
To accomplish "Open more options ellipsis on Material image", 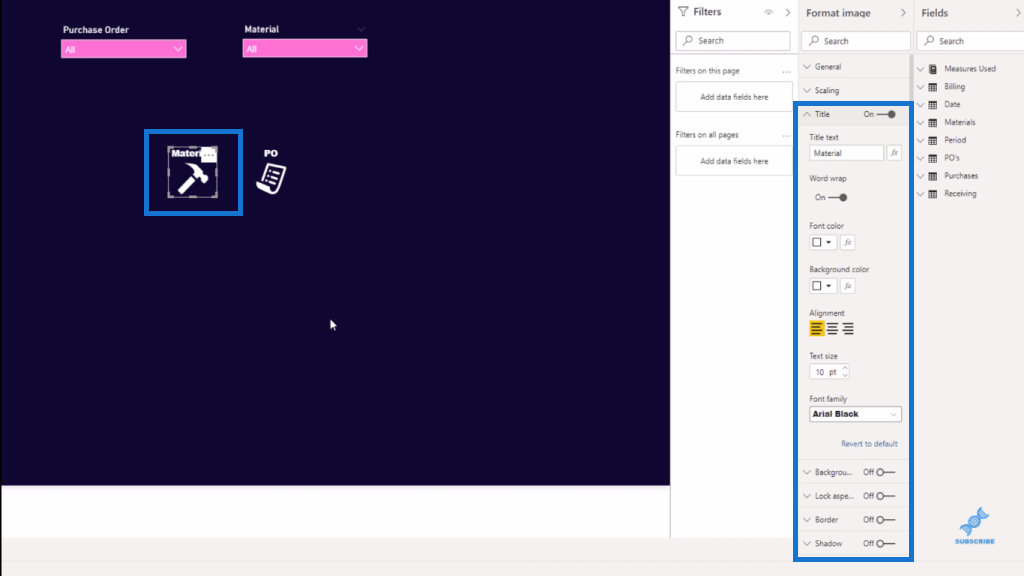I will tap(208, 155).
